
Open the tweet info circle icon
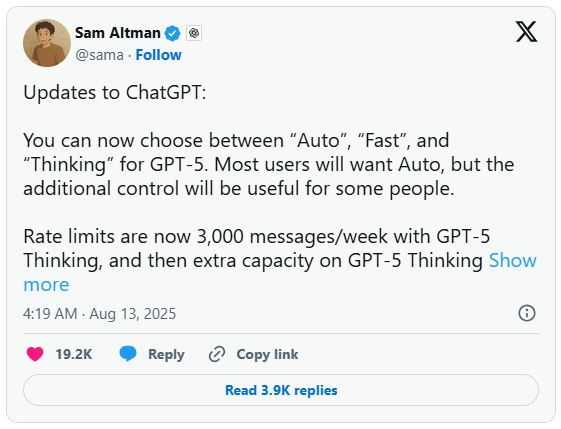point(527,313)
